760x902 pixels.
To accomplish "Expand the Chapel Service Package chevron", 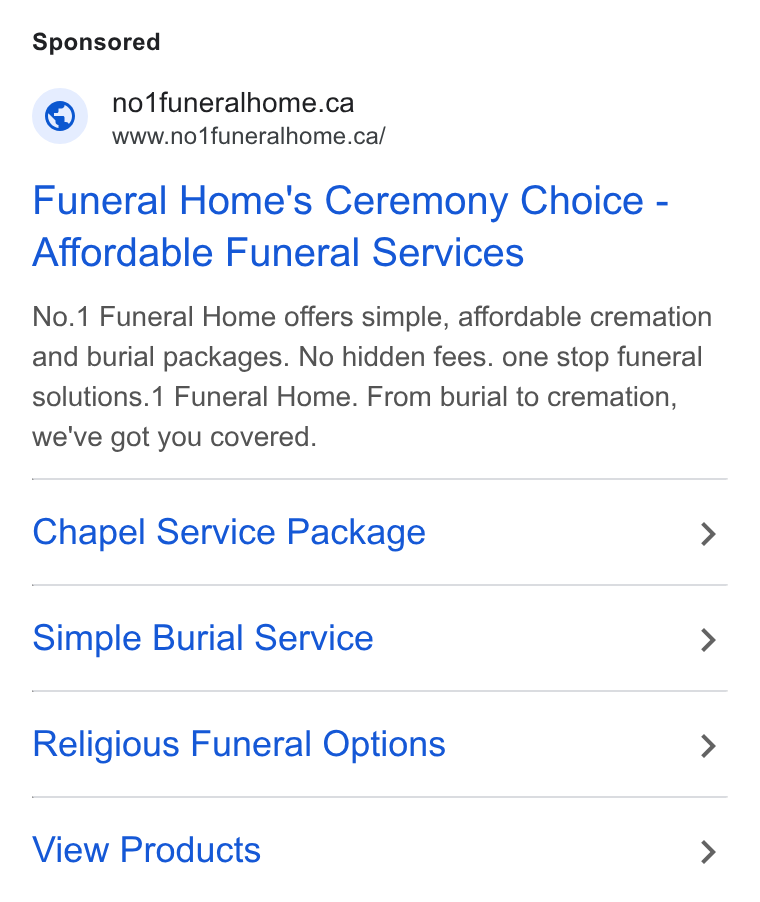I will click(708, 534).
